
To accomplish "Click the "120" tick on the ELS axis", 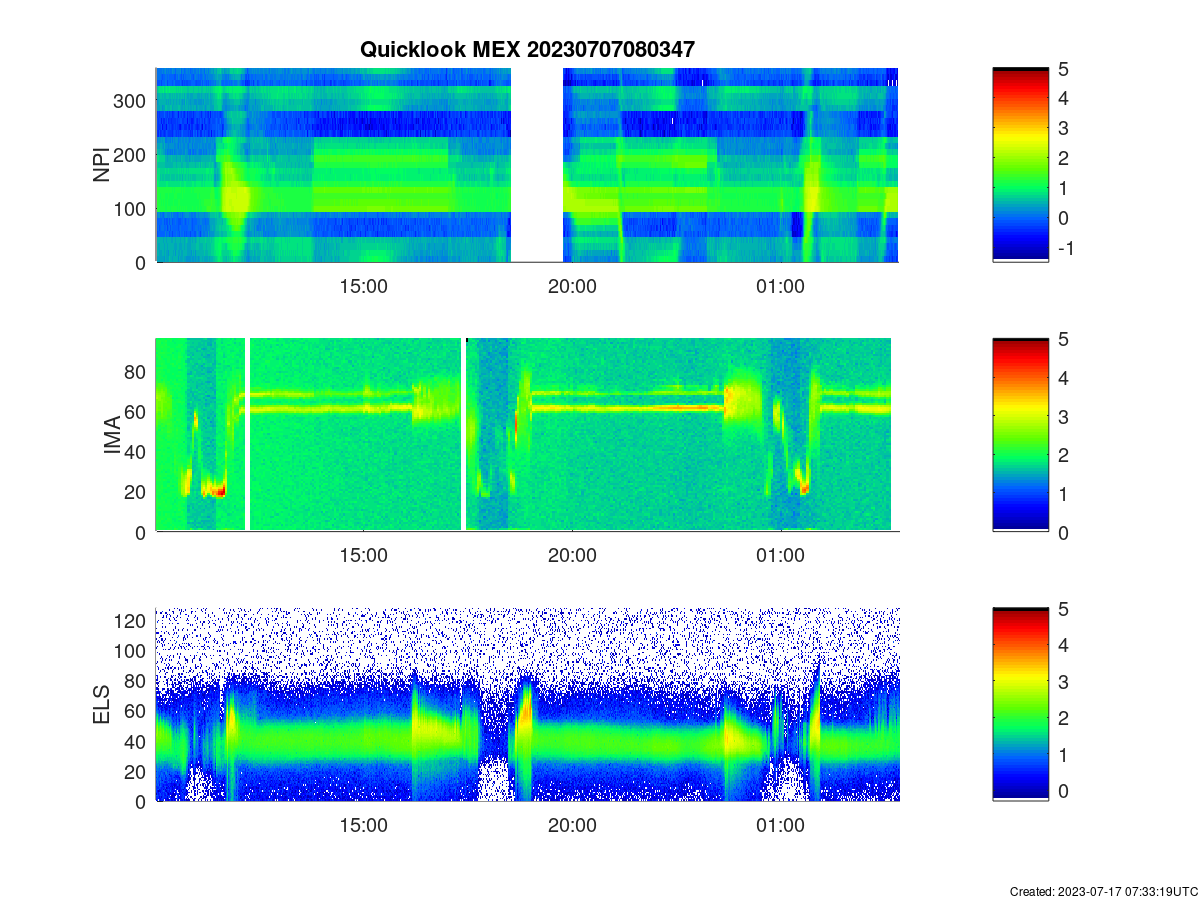I will tap(131, 621).
